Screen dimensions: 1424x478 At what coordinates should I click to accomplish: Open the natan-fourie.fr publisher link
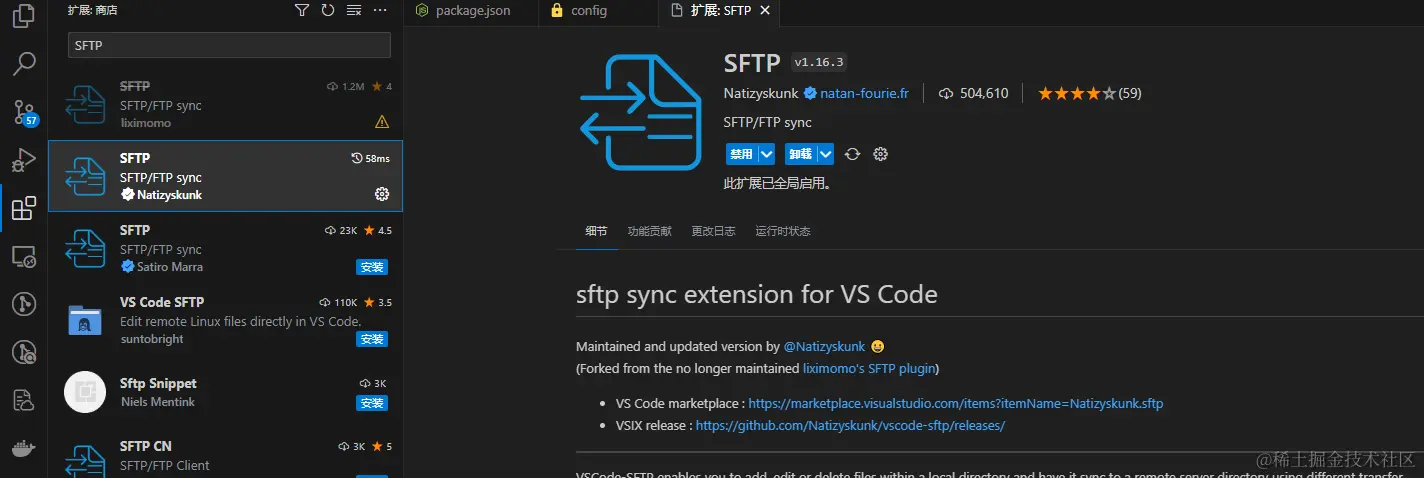pos(864,94)
